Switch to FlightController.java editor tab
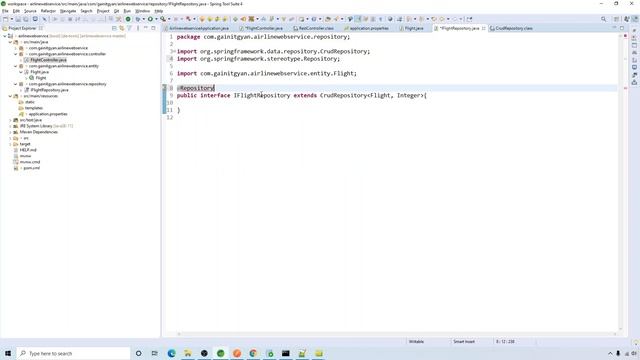 (x=261, y=28)
